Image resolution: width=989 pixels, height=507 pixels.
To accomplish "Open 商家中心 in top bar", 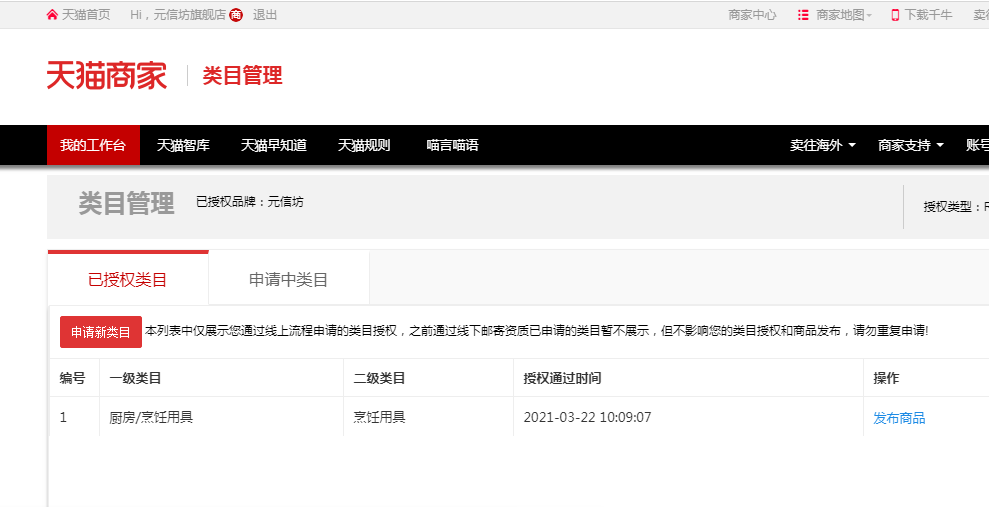I will 752,15.
